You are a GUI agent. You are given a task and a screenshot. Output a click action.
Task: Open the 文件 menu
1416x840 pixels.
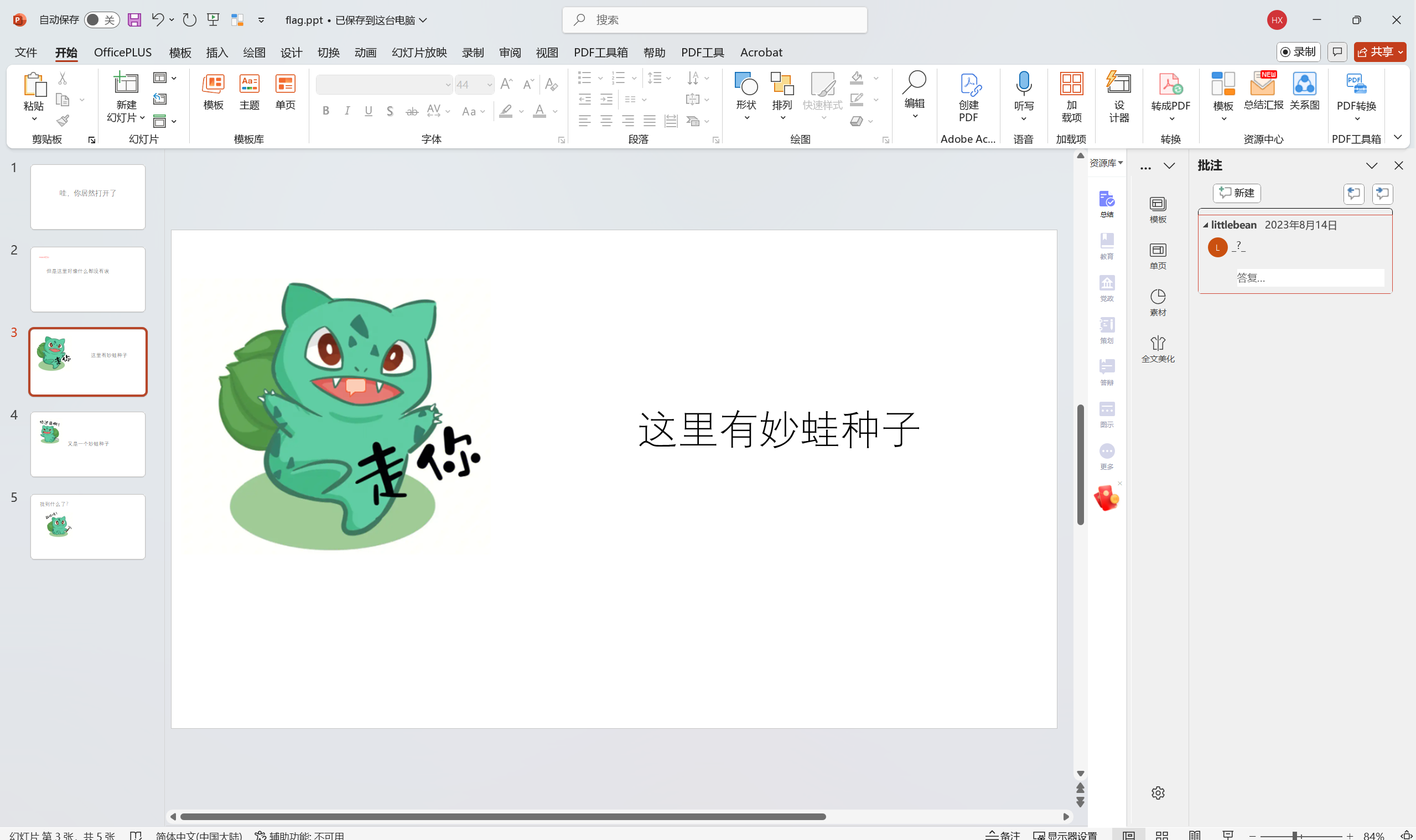[26, 52]
